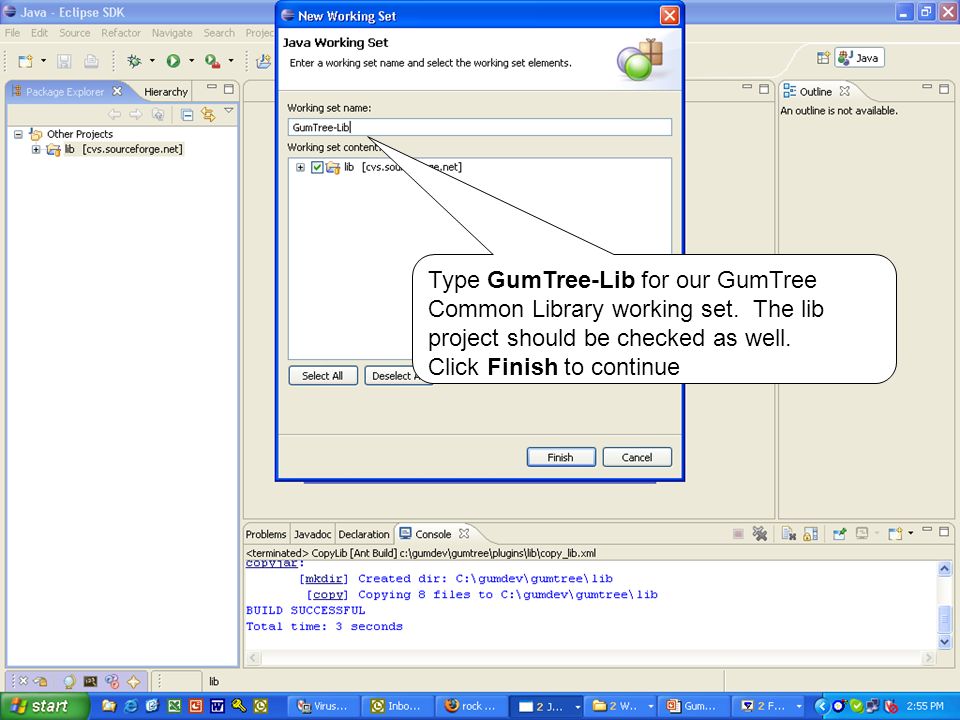Open the Refactor menu
The width and height of the screenshot is (960, 720).
pos(121,33)
